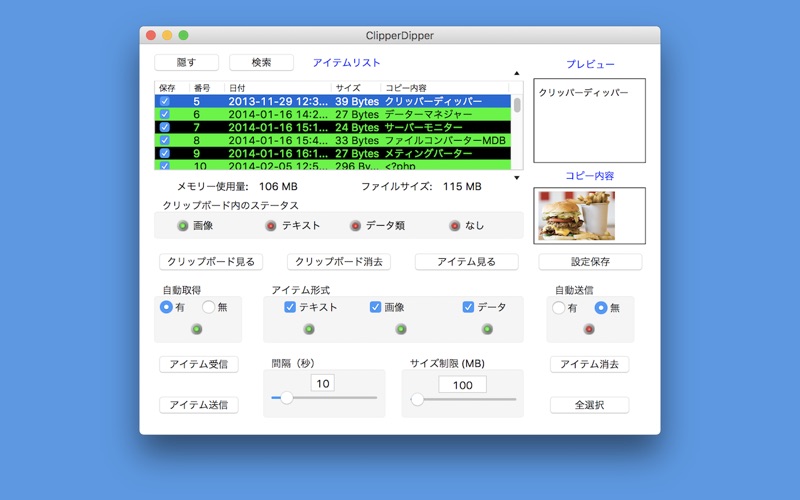Toggle the save checkbox for item 6
Viewport: 800px width, 500px height.
point(164,114)
